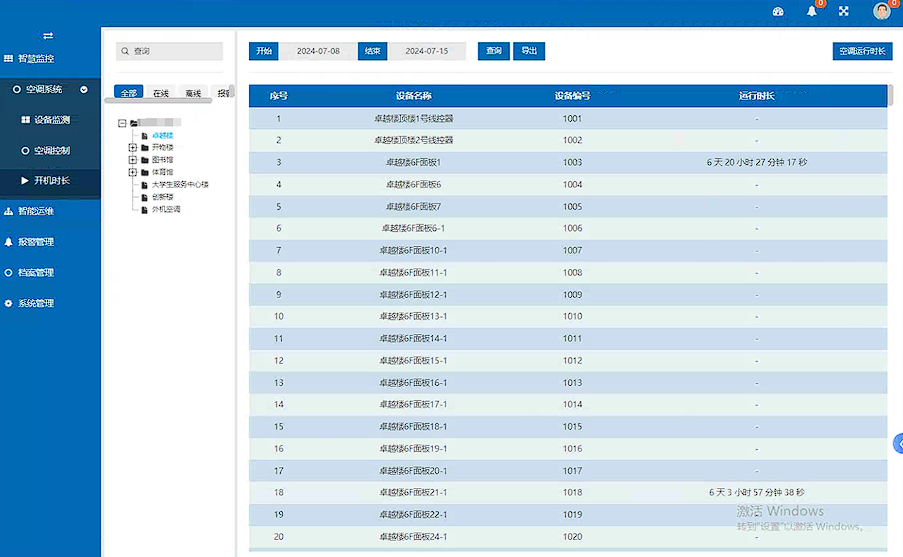Select 空调控制 in the sidebar menu
903x557 pixels.
pos(51,150)
